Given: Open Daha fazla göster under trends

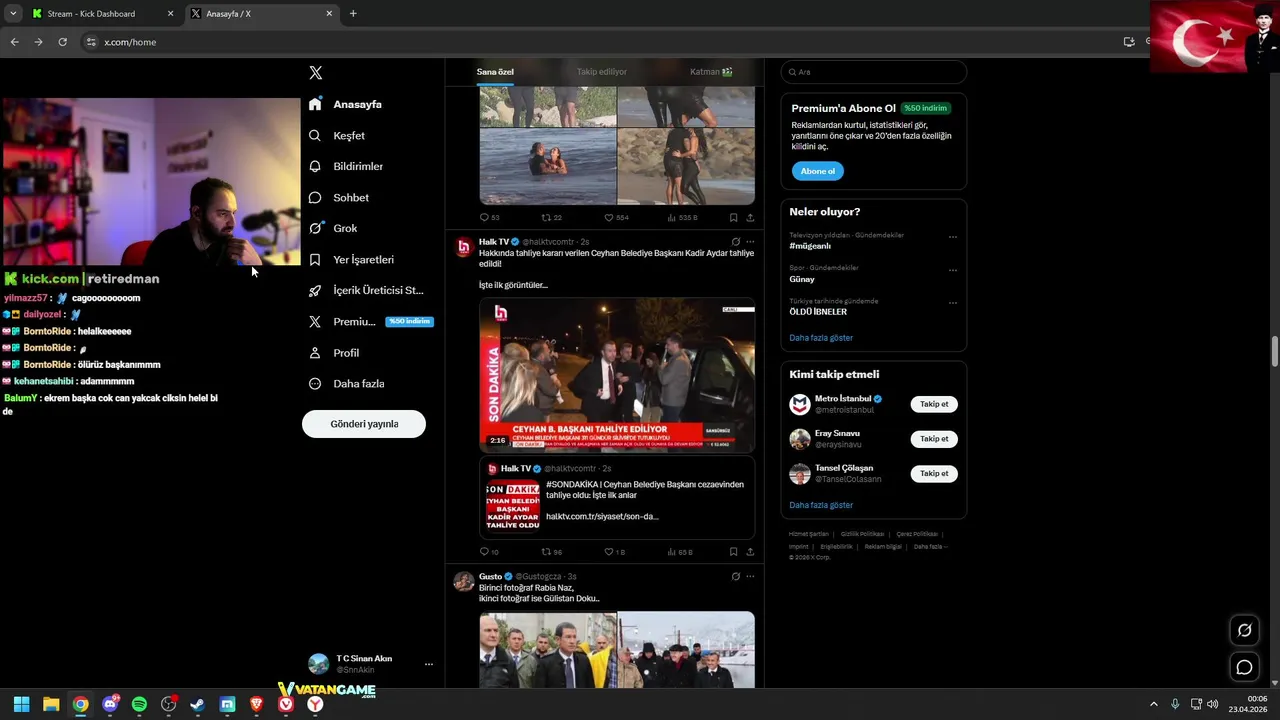Looking at the screenshot, I should [821, 338].
